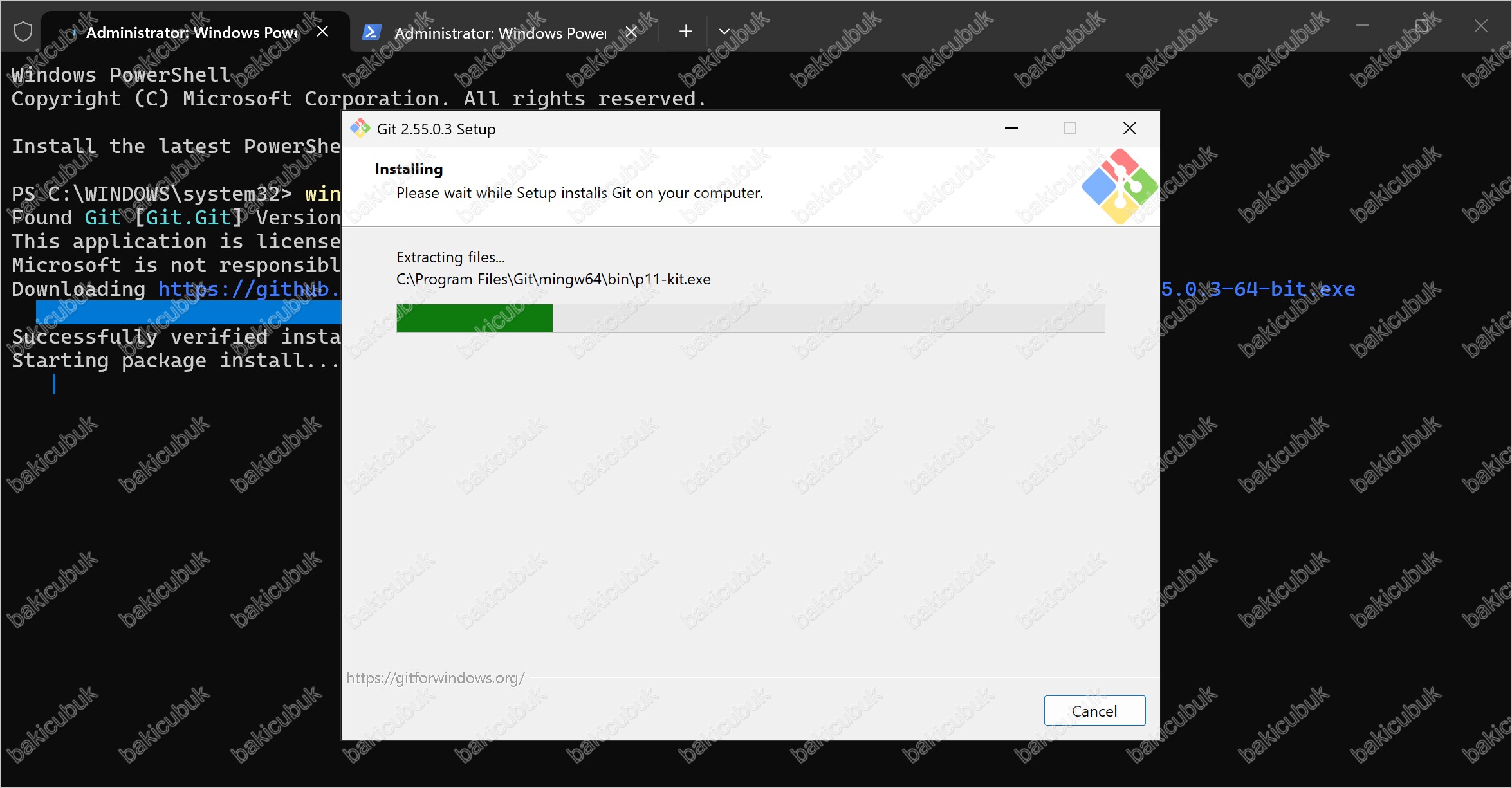Click the 'Extracting files...' status text
Viewport: 1512px width, 788px height.
coord(450,257)
